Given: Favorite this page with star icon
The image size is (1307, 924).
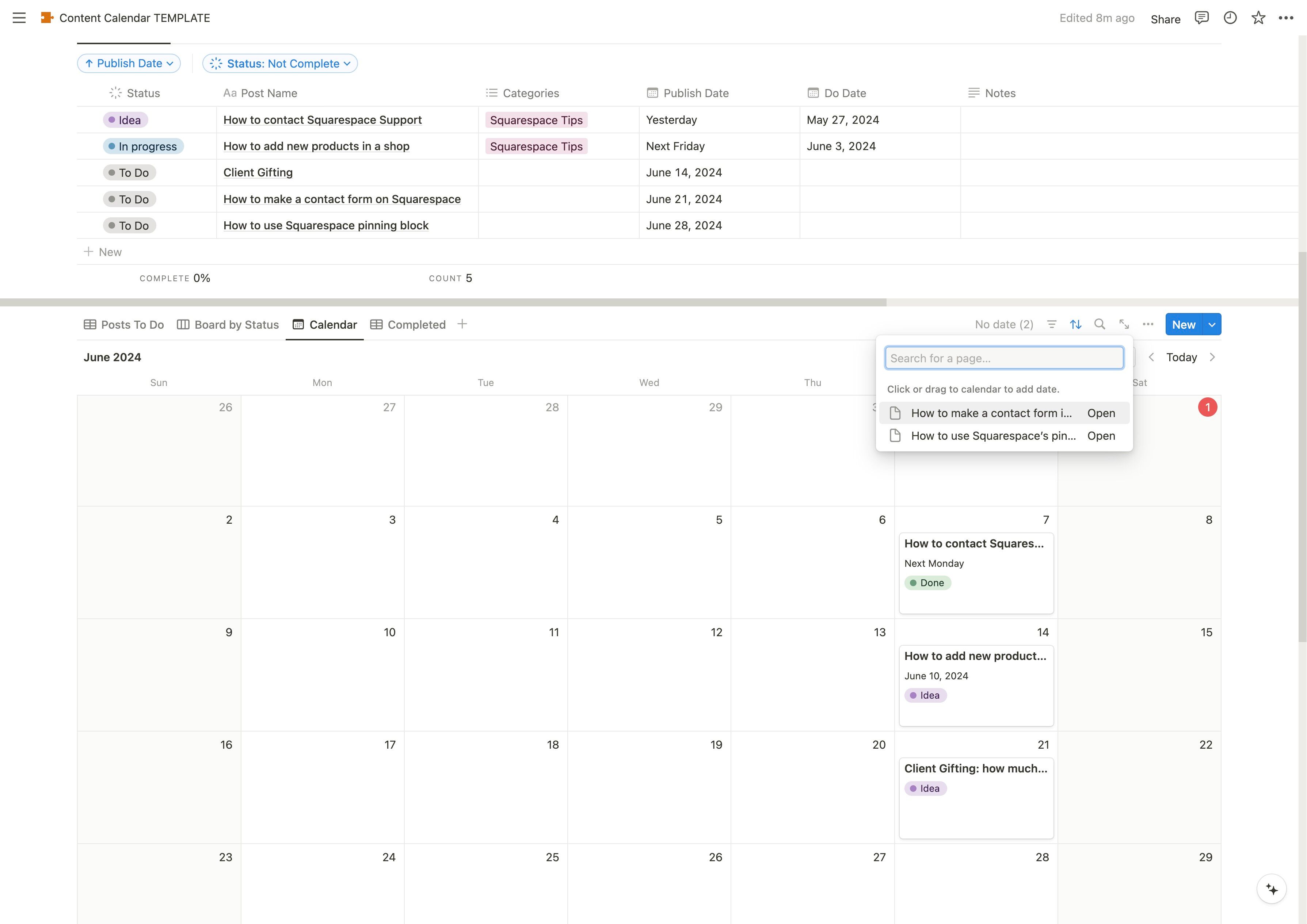Looking at the screenshot, I should [x=1258, y=18].
